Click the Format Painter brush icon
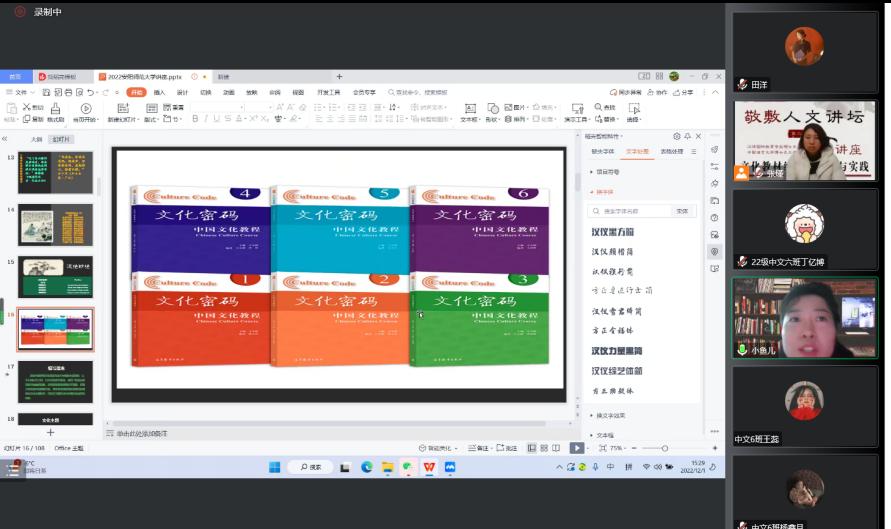The image size is (891, 529). [55, 108]
